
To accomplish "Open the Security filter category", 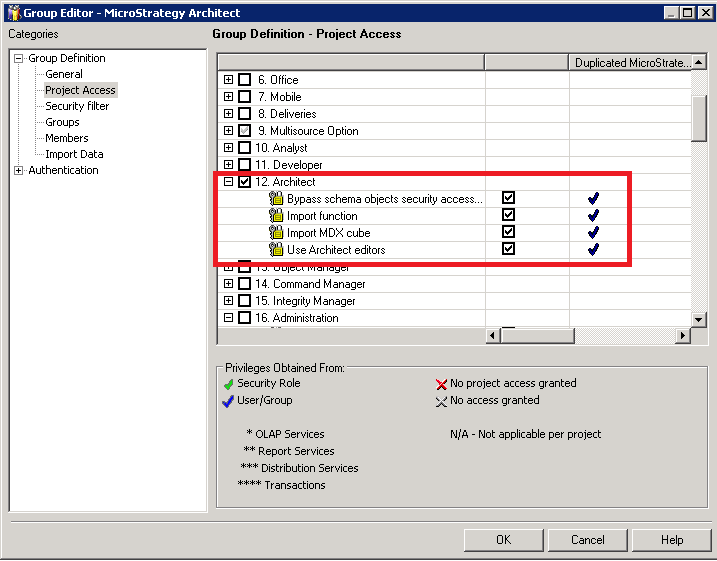I will click(x=77, y=106).
